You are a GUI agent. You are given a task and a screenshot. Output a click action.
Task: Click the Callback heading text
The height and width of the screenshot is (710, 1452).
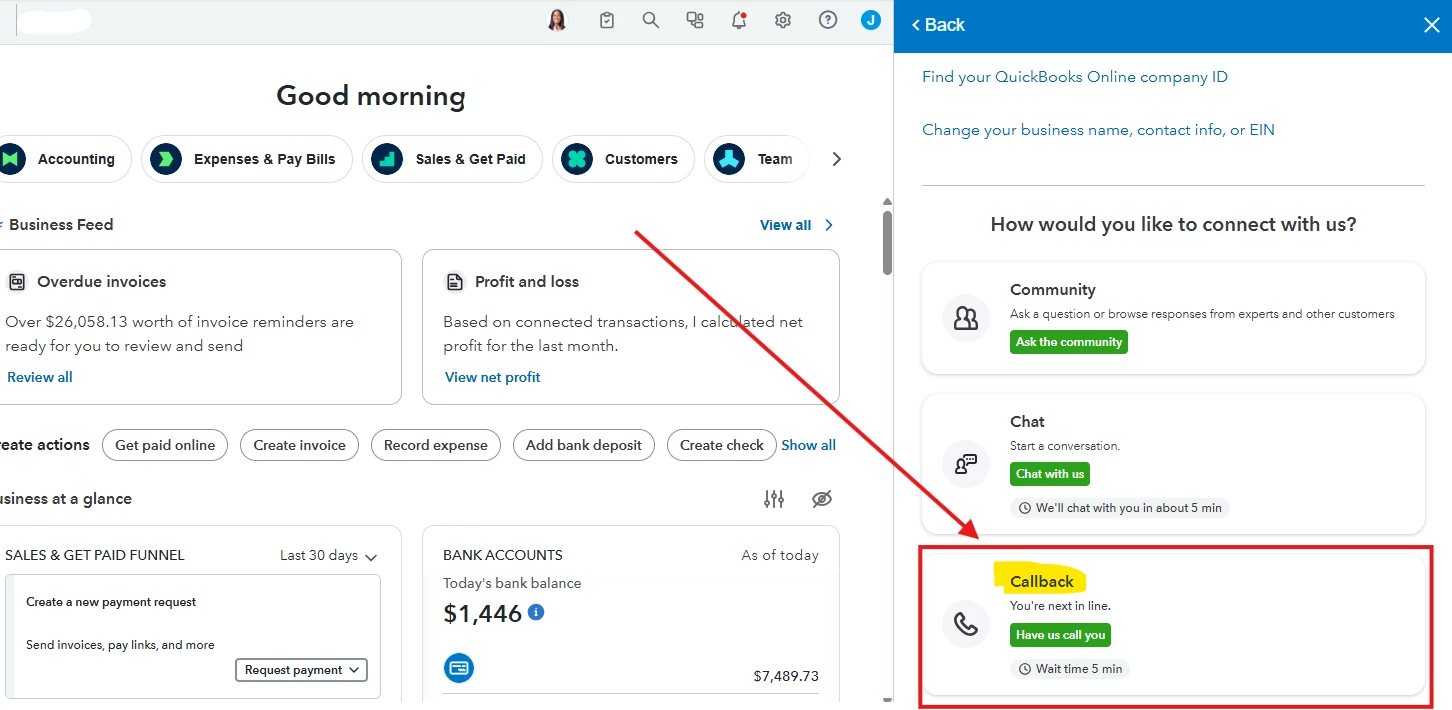click(x=1042, y=581)
